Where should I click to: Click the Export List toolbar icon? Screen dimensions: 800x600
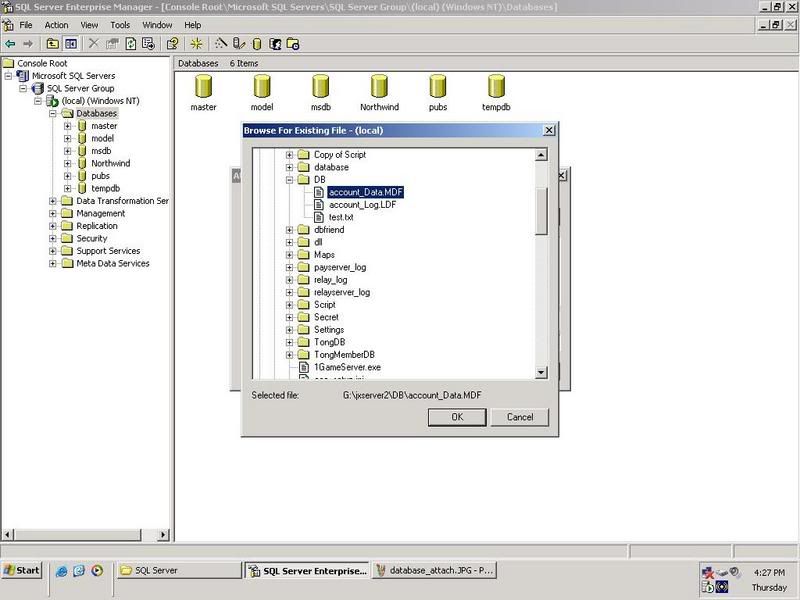[148, 44]
